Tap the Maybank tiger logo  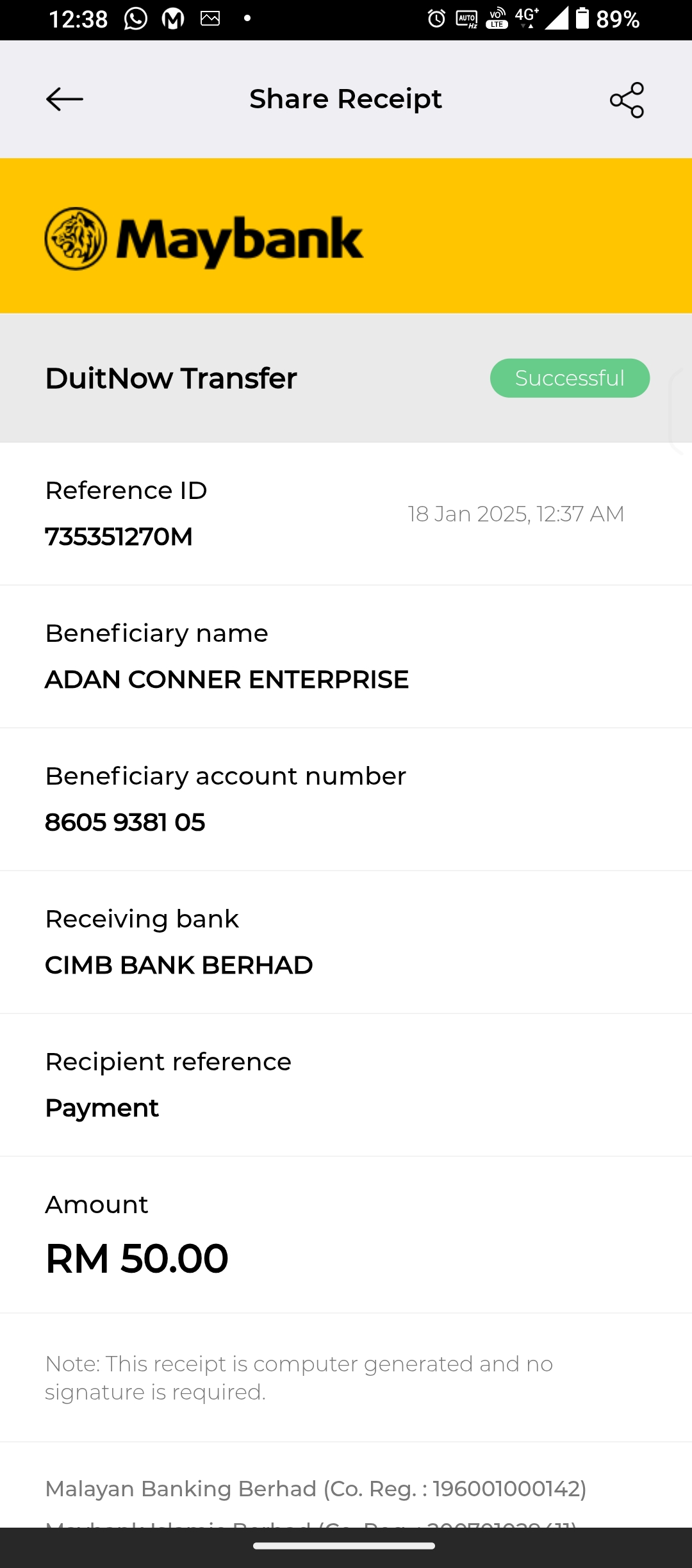coord(76,239)
